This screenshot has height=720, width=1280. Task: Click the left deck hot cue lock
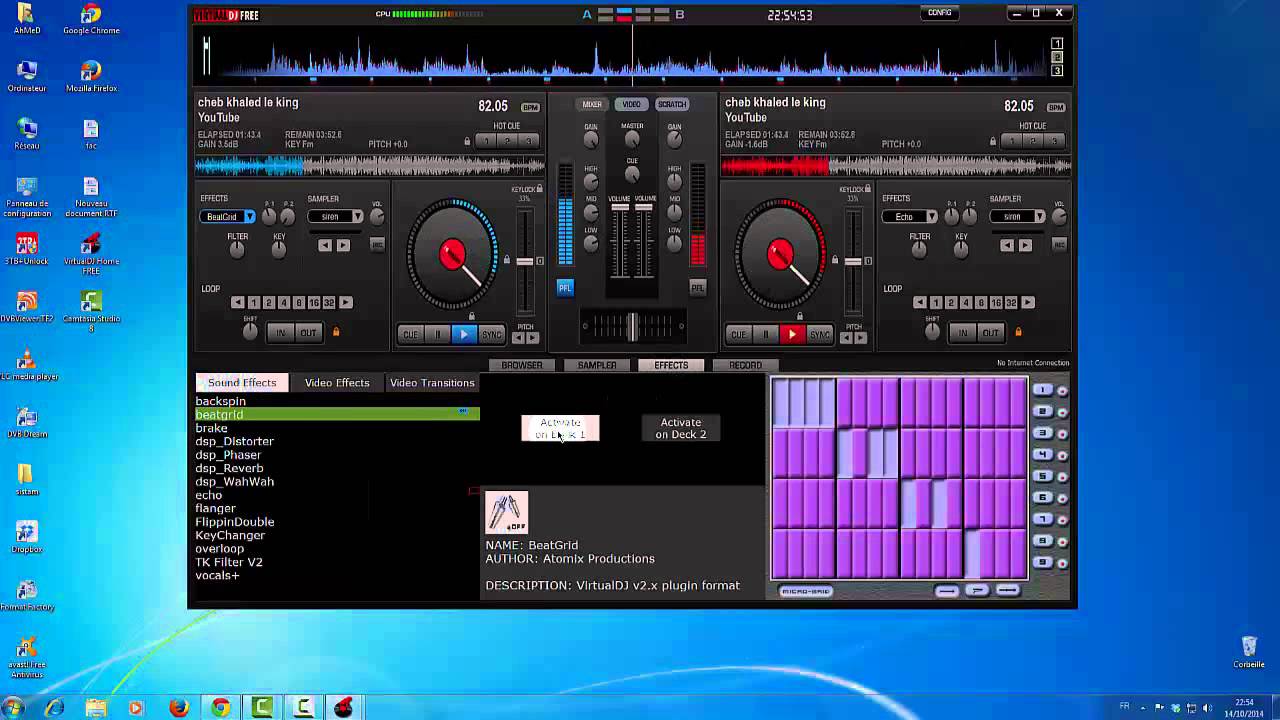tap(467, 141)
